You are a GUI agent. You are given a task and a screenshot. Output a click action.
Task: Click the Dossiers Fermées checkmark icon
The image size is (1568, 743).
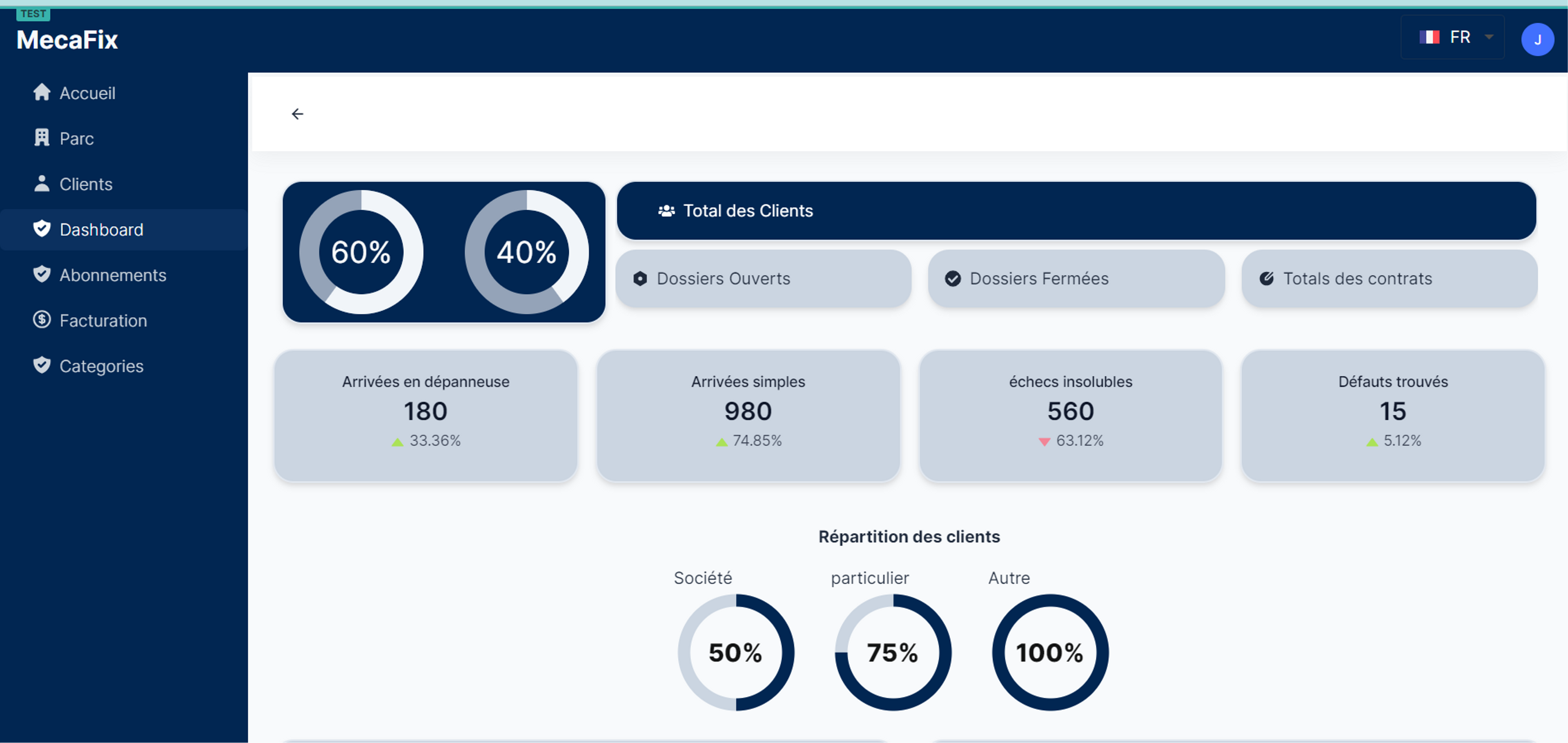click(953, 279)
